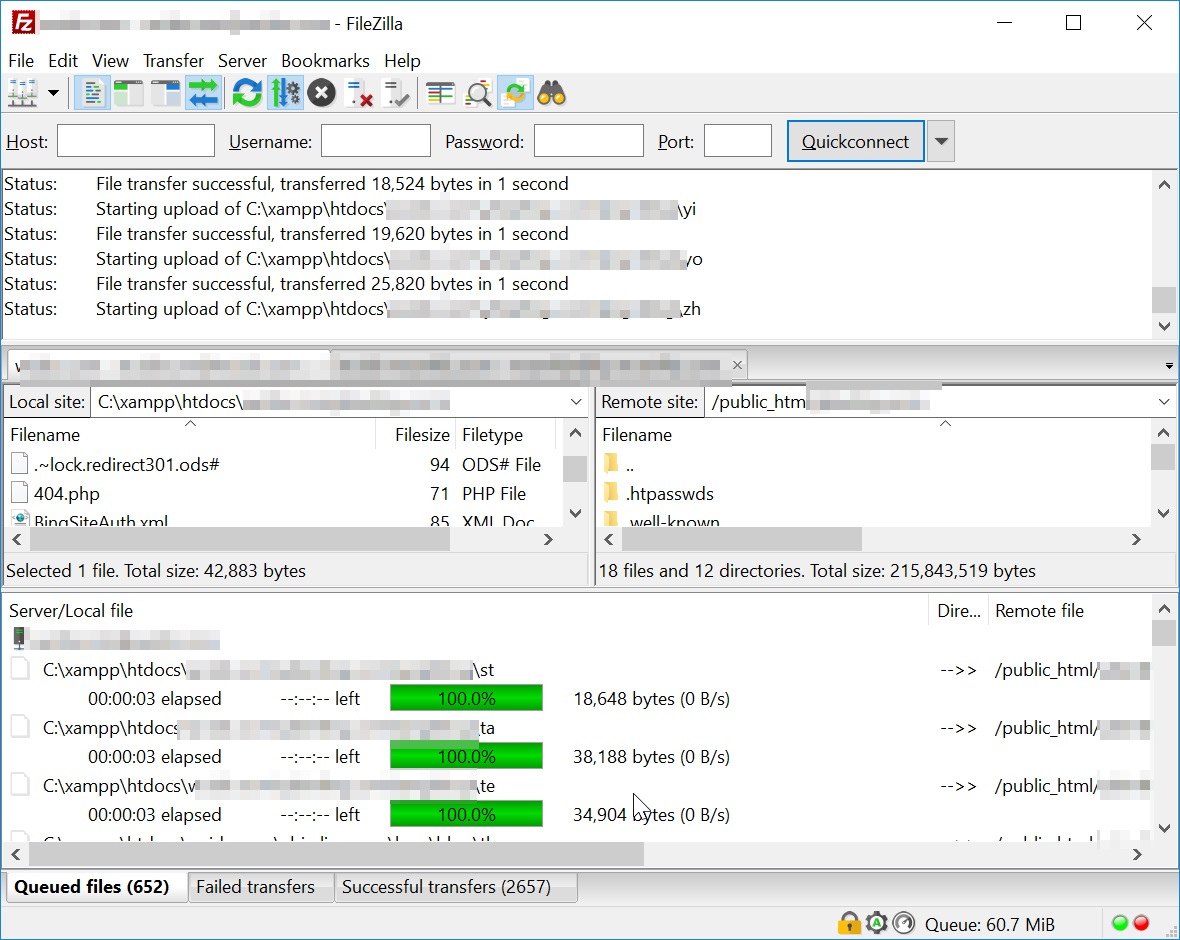The height and width of the screenshot is (940, 1180).
Task: Toggle the transfer queue display
Action: coord(203,94)
